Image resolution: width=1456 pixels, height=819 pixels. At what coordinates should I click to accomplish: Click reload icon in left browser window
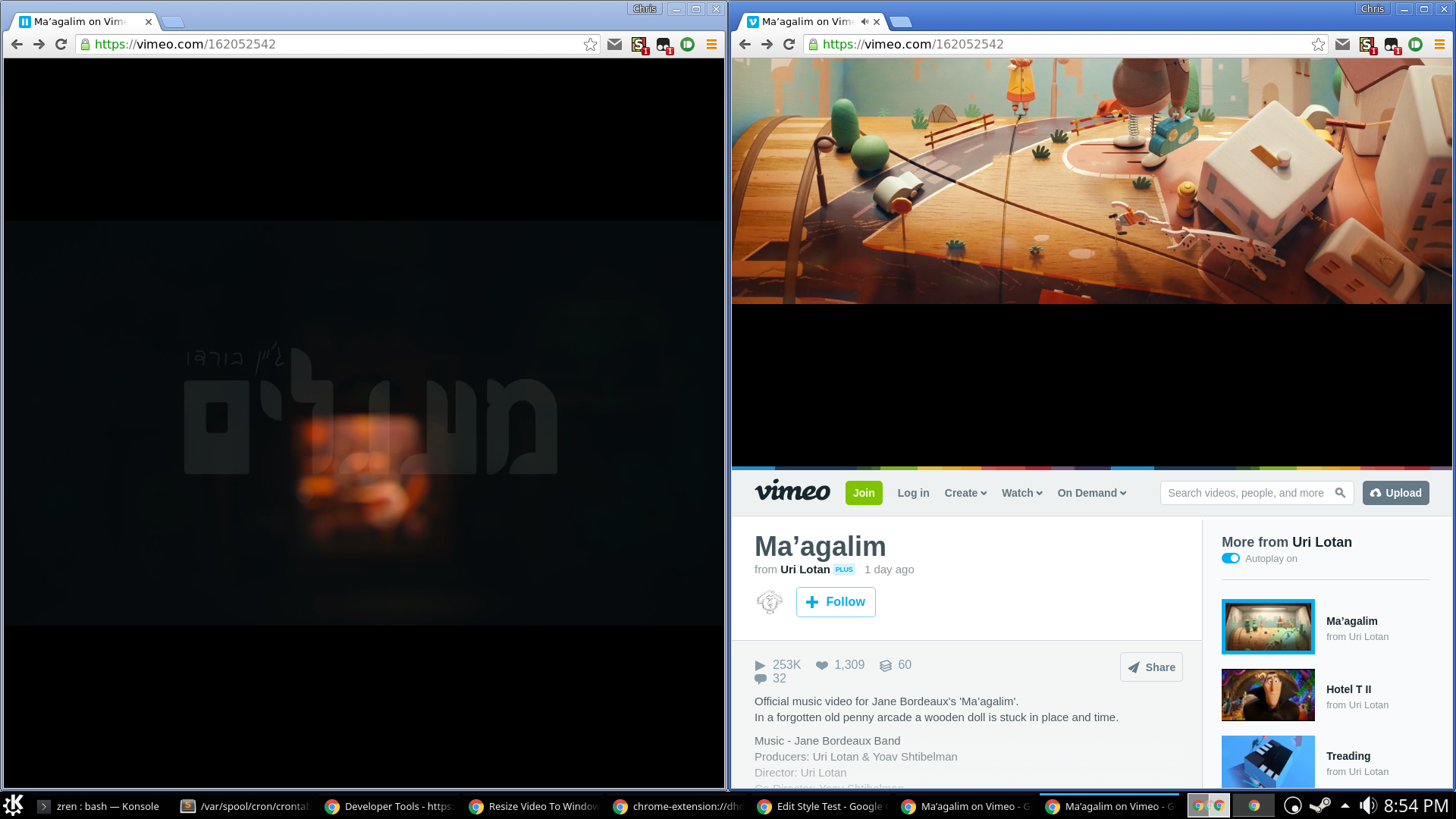pyautogui.click(x=61, y=45)
